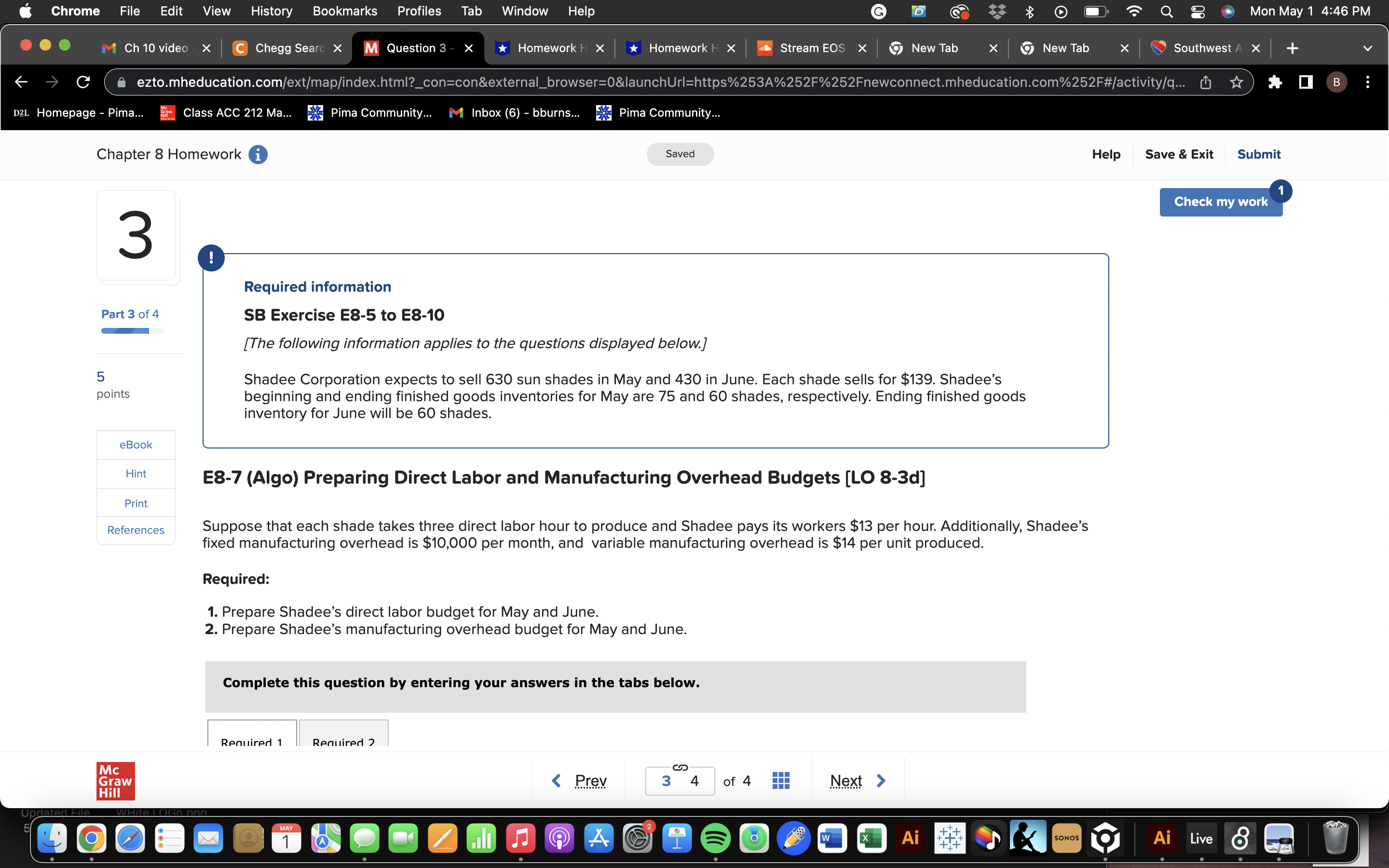The width and height of the screenshot is (1389, 868).
Task: Open Chrome's side panel icon
Action: pyautogui.click(x=1305, y=82)
